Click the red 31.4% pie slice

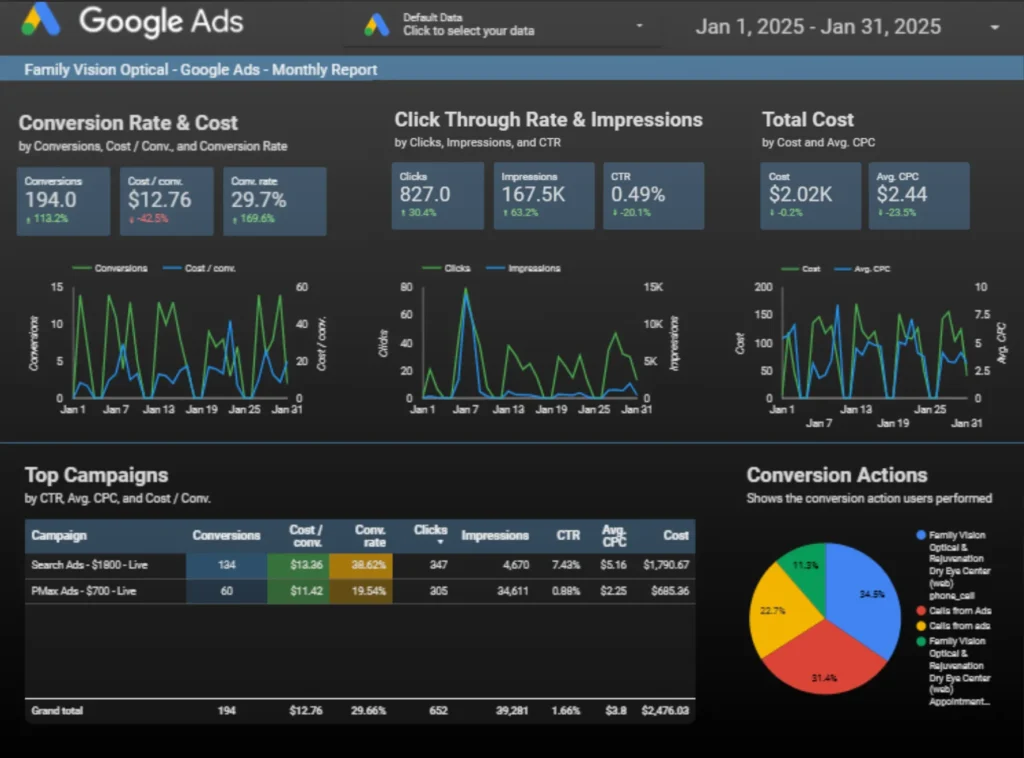point(824,661)
